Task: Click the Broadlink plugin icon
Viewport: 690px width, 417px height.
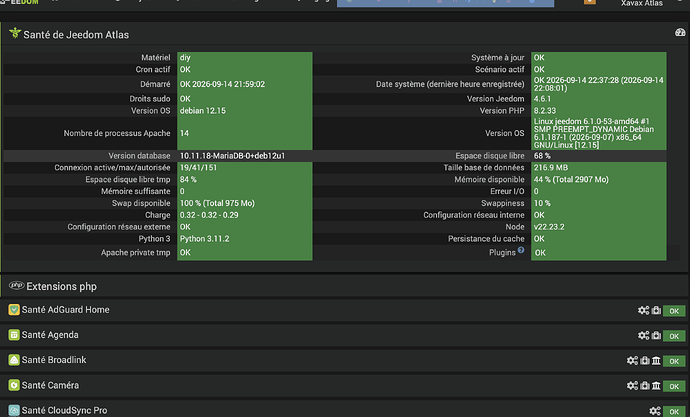Action: point(14,360)
